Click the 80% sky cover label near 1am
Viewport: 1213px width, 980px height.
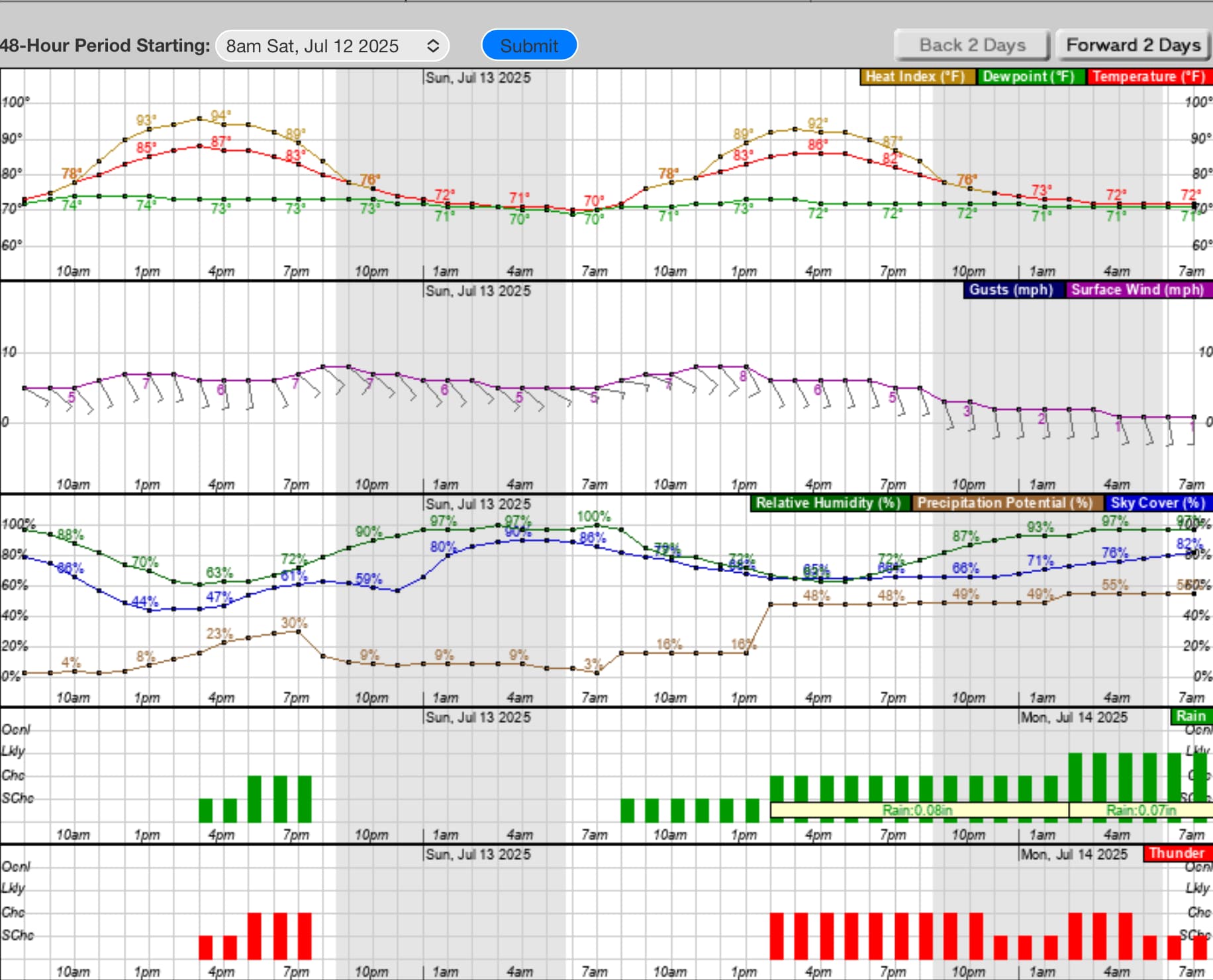[x=443, y=547]
